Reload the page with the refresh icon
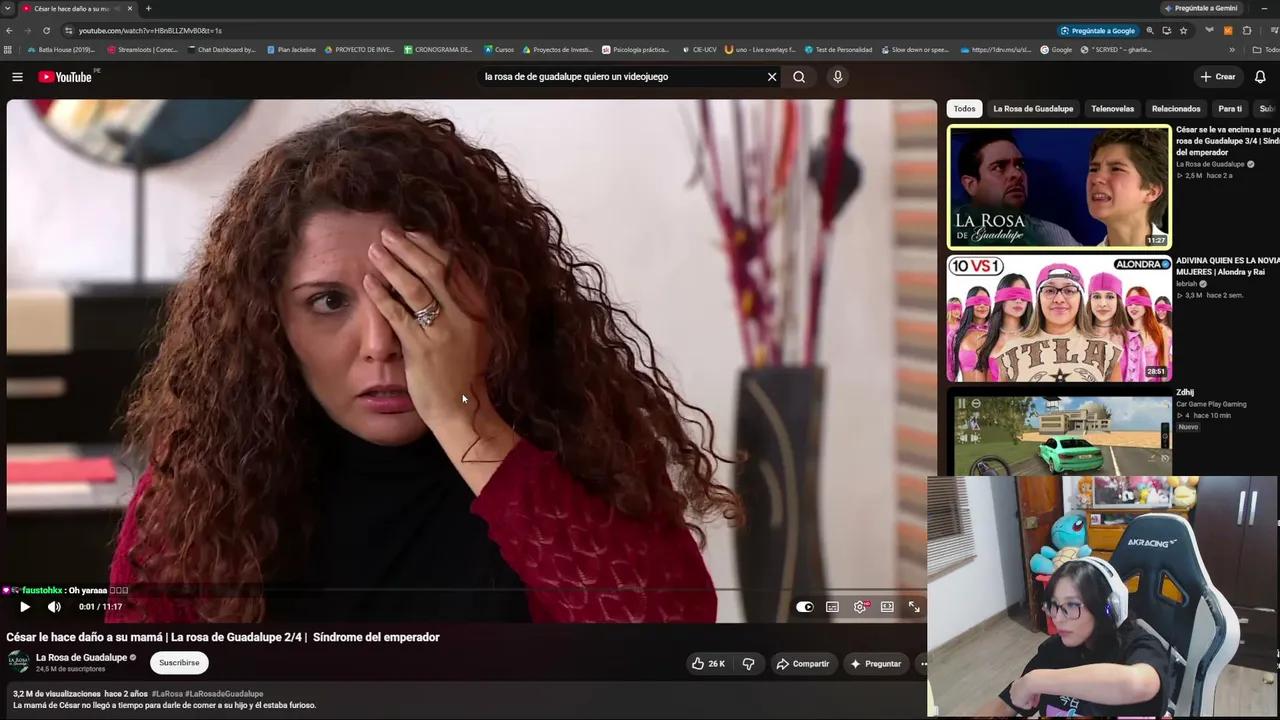 (46, 31)
